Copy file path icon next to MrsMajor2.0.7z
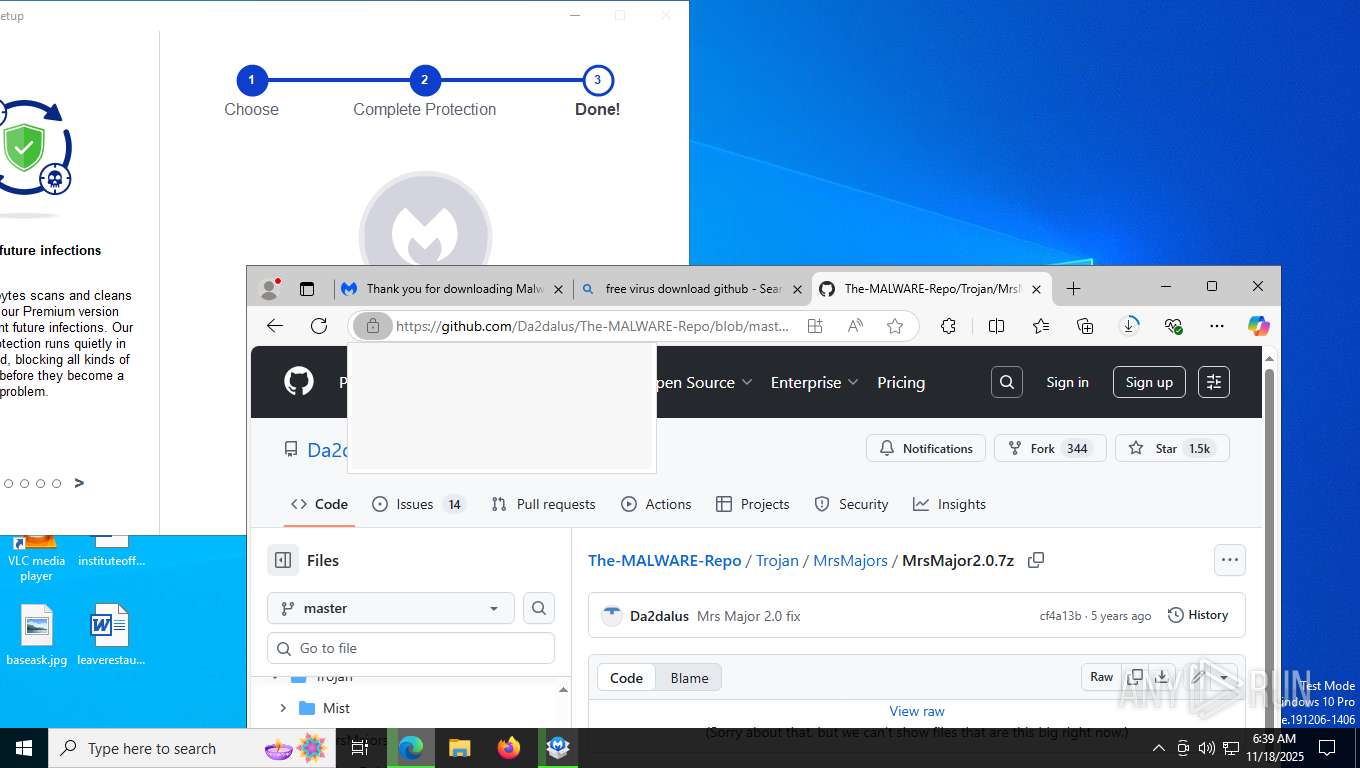This screenshot has height=768, width=1360. [1036, 560]
